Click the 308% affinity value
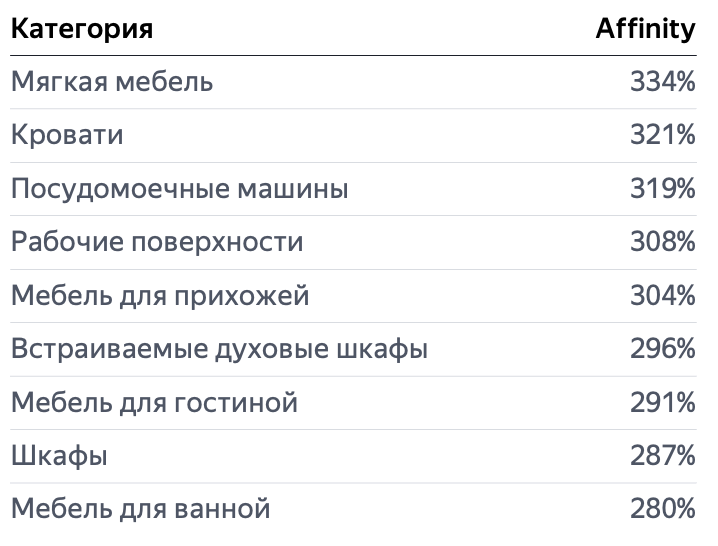This screenshot has width=718, height=546. click(663, 242)
